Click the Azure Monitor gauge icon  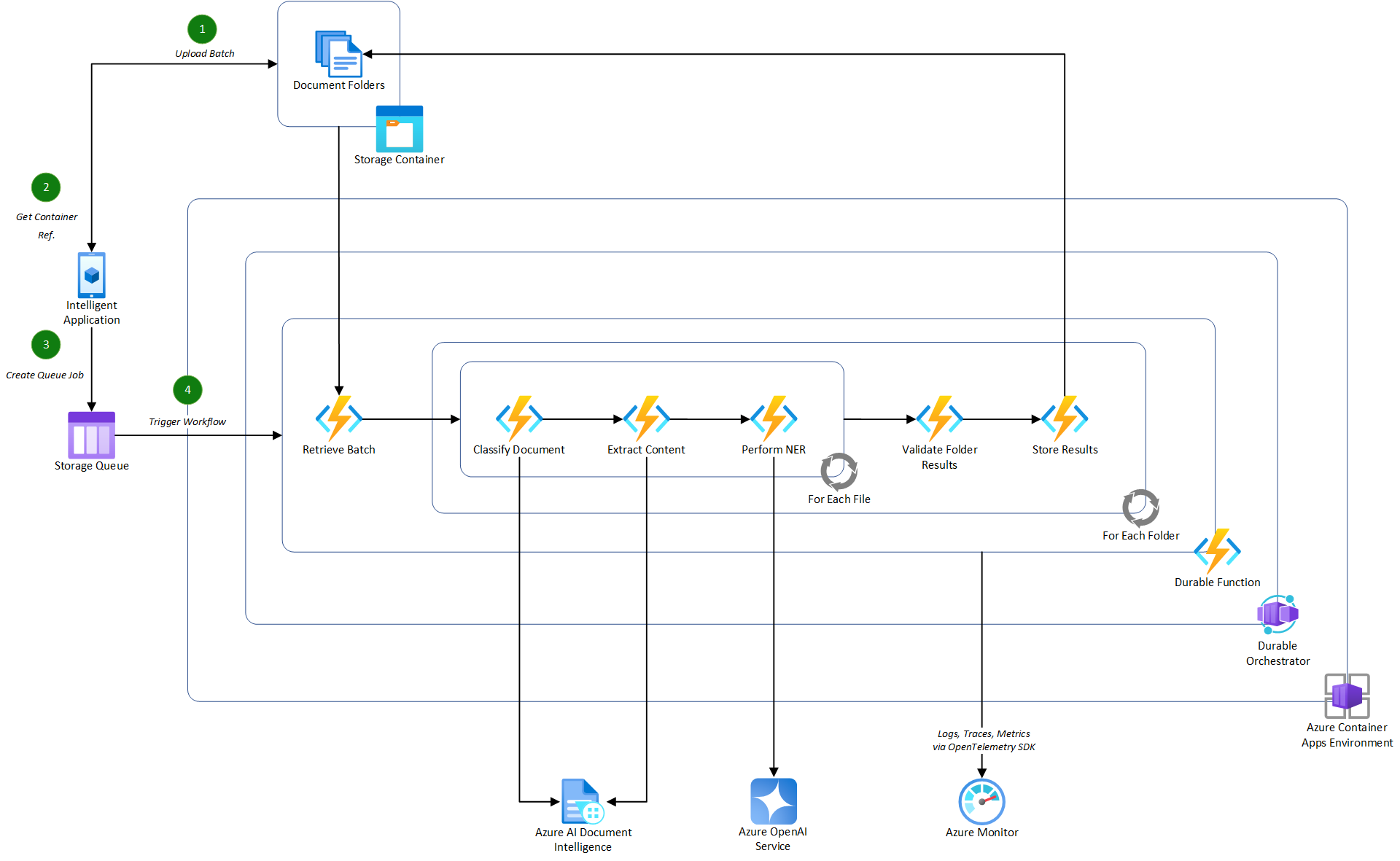981,801
